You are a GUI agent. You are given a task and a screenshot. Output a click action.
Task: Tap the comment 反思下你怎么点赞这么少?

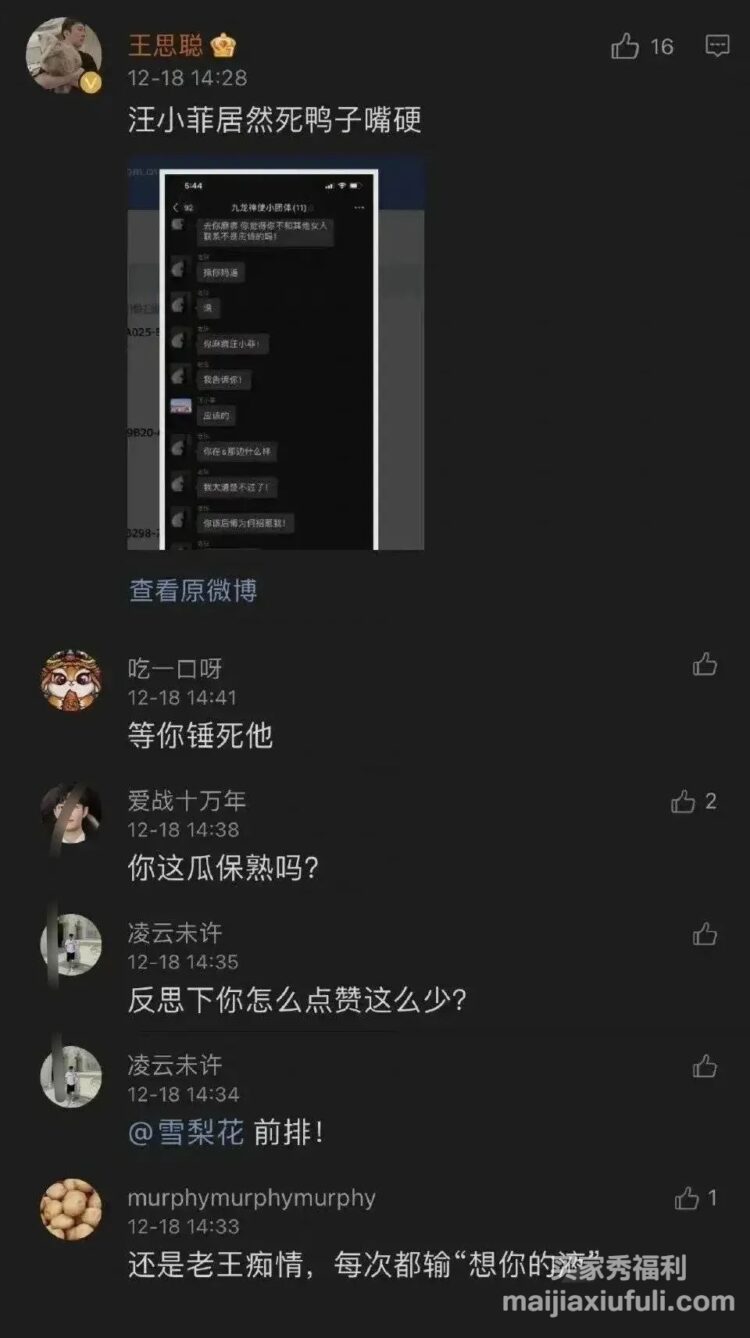tap(298, 1000)
